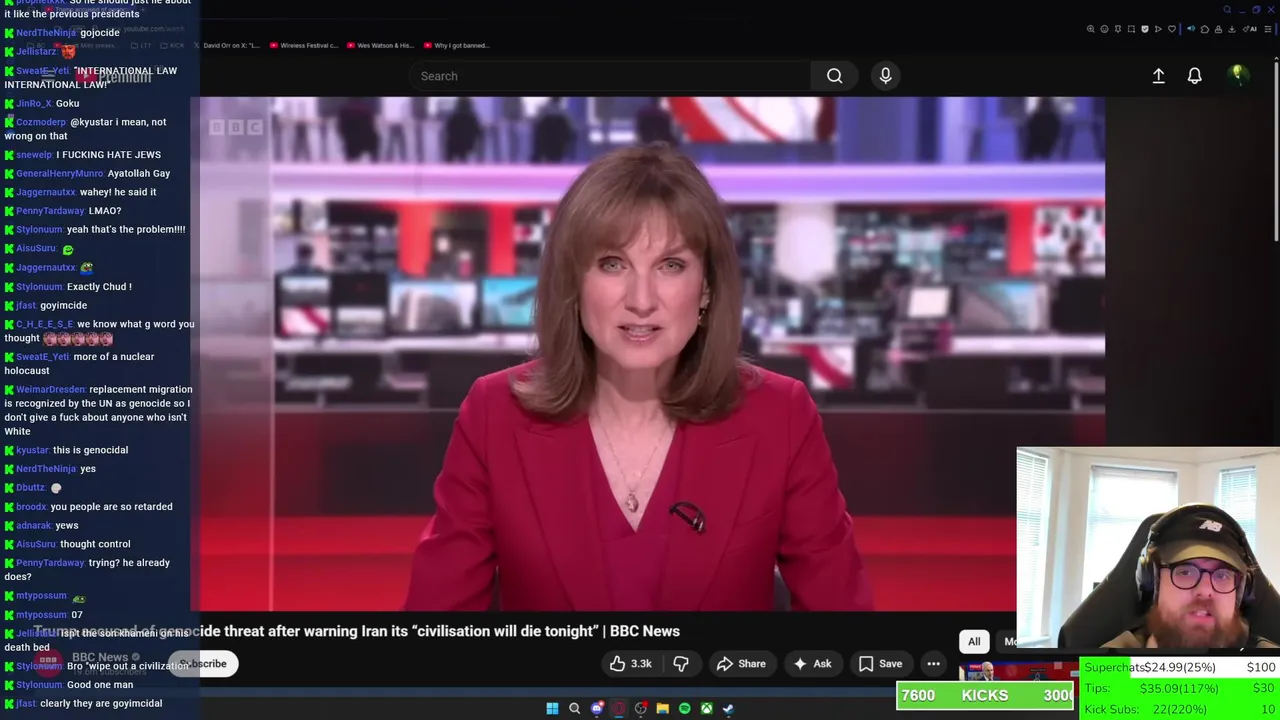Save the video to a playlist
This screenshot has width=1280, height=720.
pyautogui.click(x=880, y=664)
